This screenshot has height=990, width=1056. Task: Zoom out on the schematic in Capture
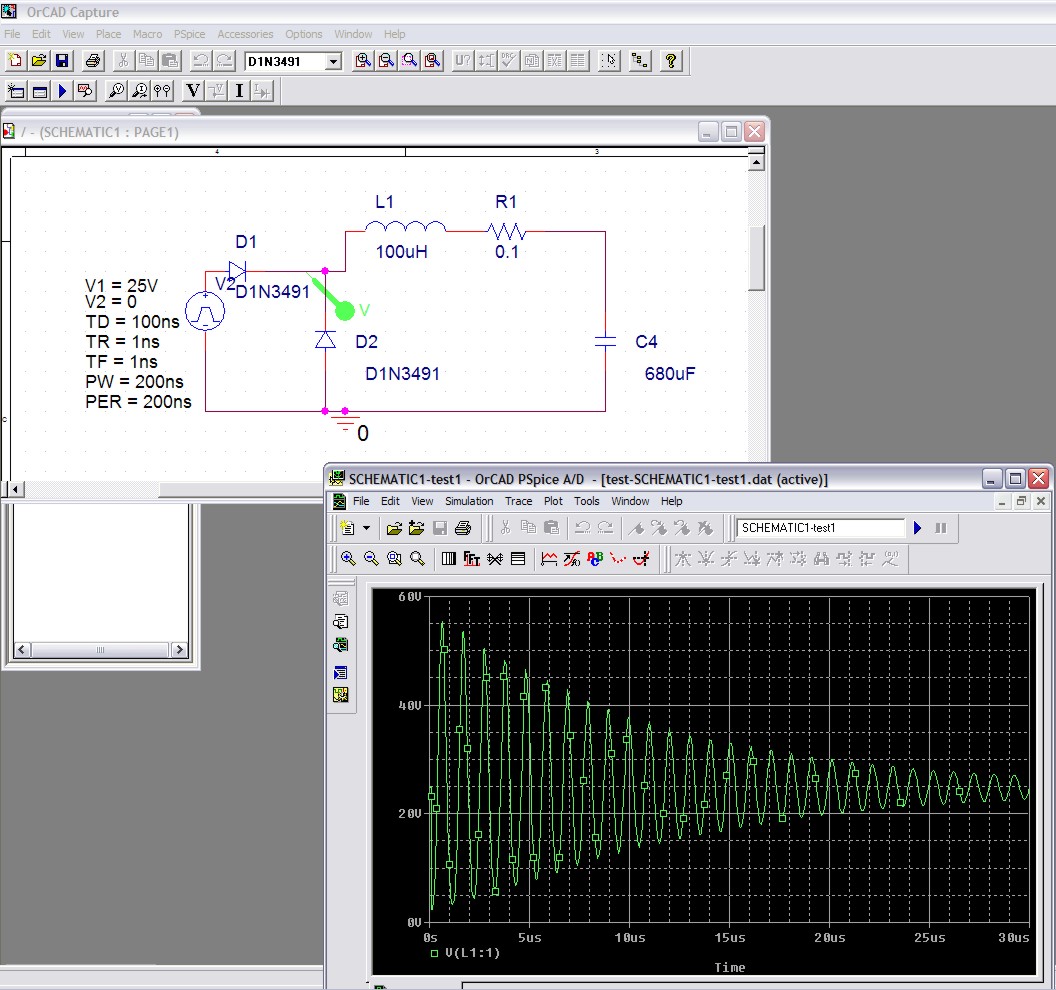pos(386,61)
